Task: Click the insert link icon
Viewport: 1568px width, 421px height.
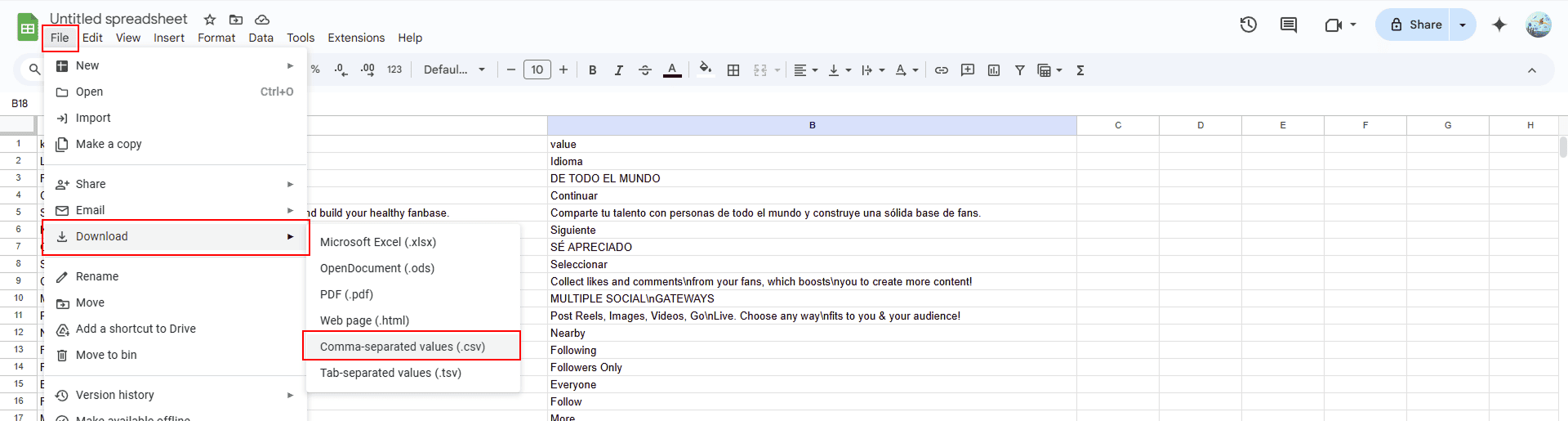Action: [x=942, y=70]
